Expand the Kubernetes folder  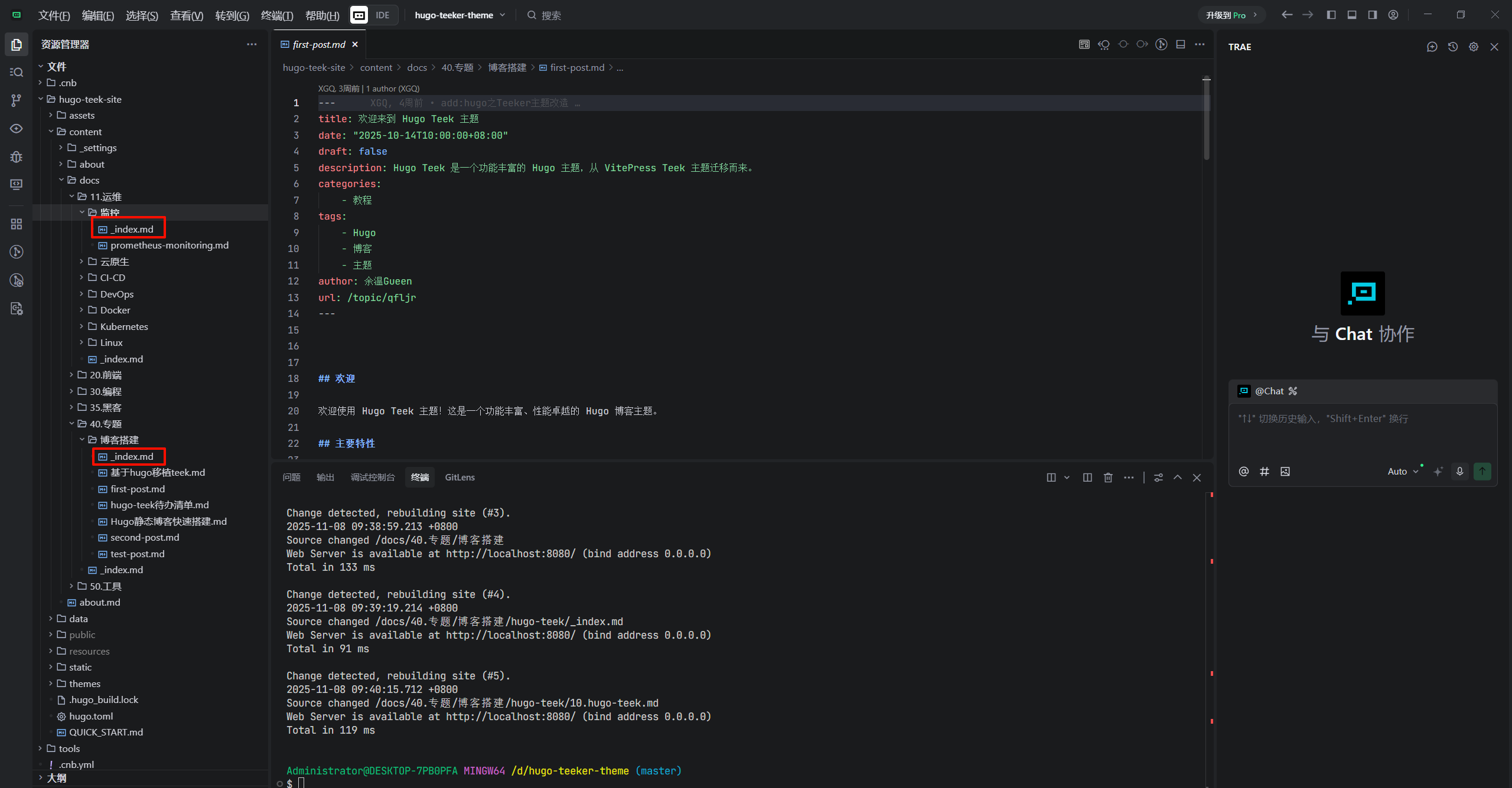(x=123, y=326)
